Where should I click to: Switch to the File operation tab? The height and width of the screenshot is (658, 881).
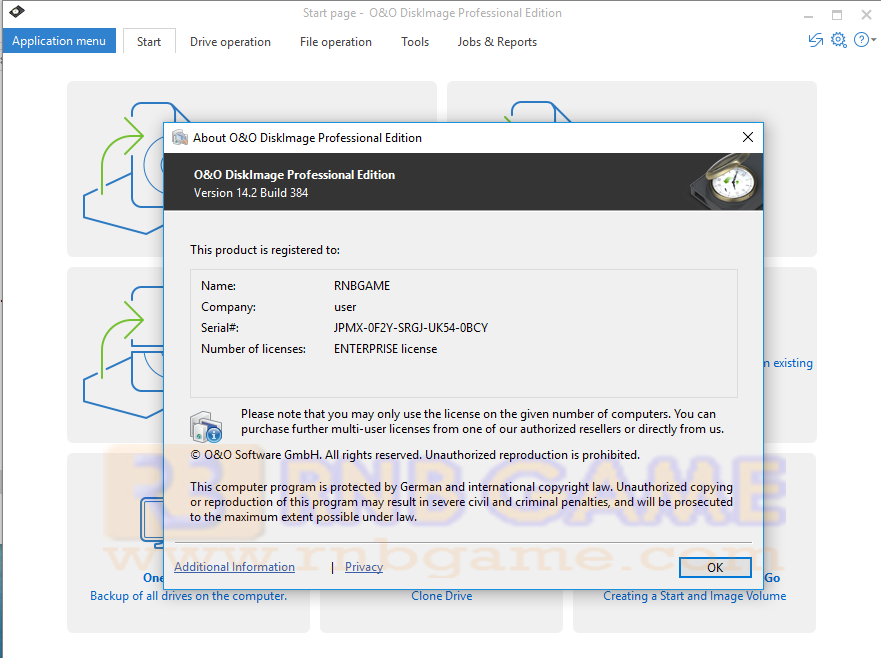click(x=335, y=42)
